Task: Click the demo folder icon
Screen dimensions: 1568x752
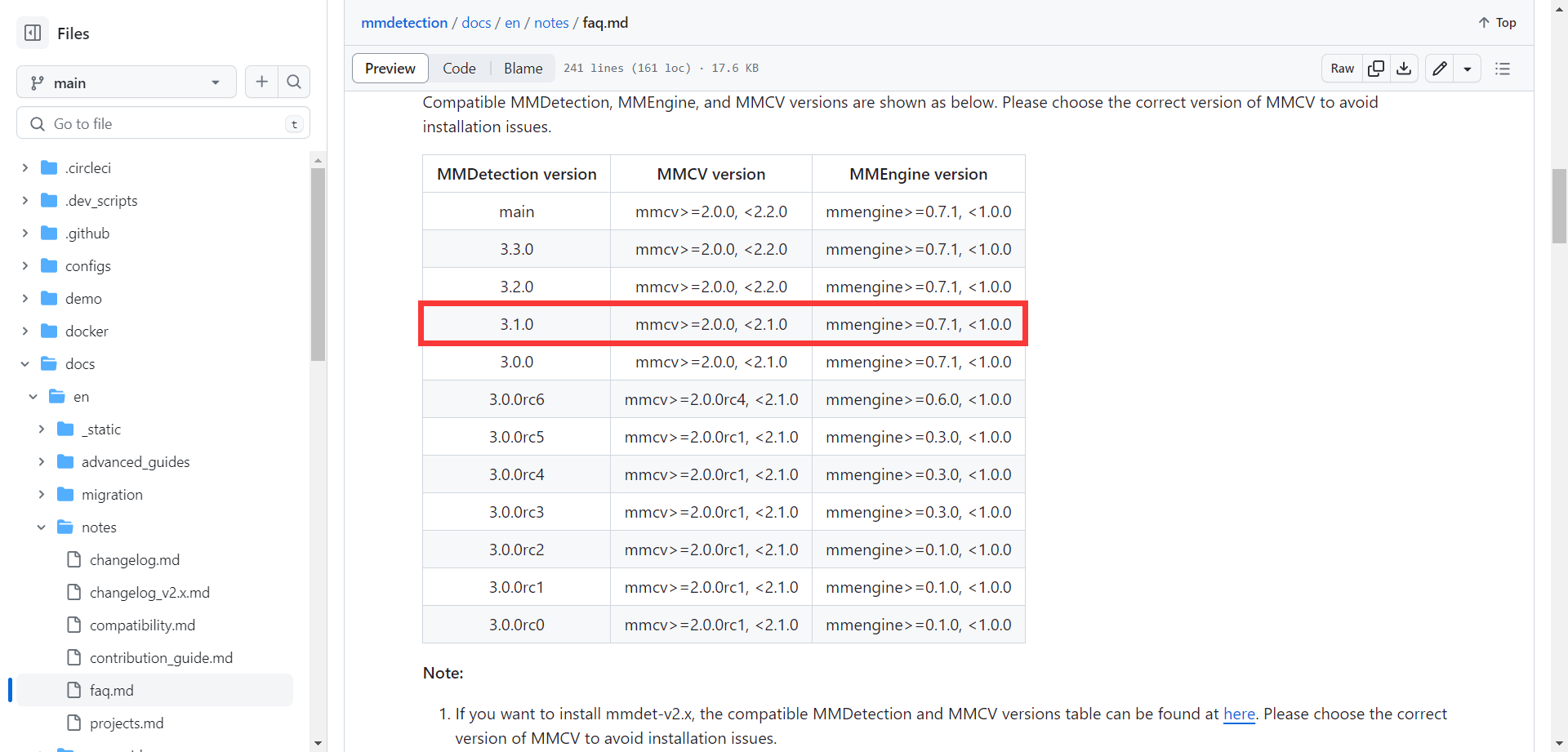Action: [x=49, y=298]
